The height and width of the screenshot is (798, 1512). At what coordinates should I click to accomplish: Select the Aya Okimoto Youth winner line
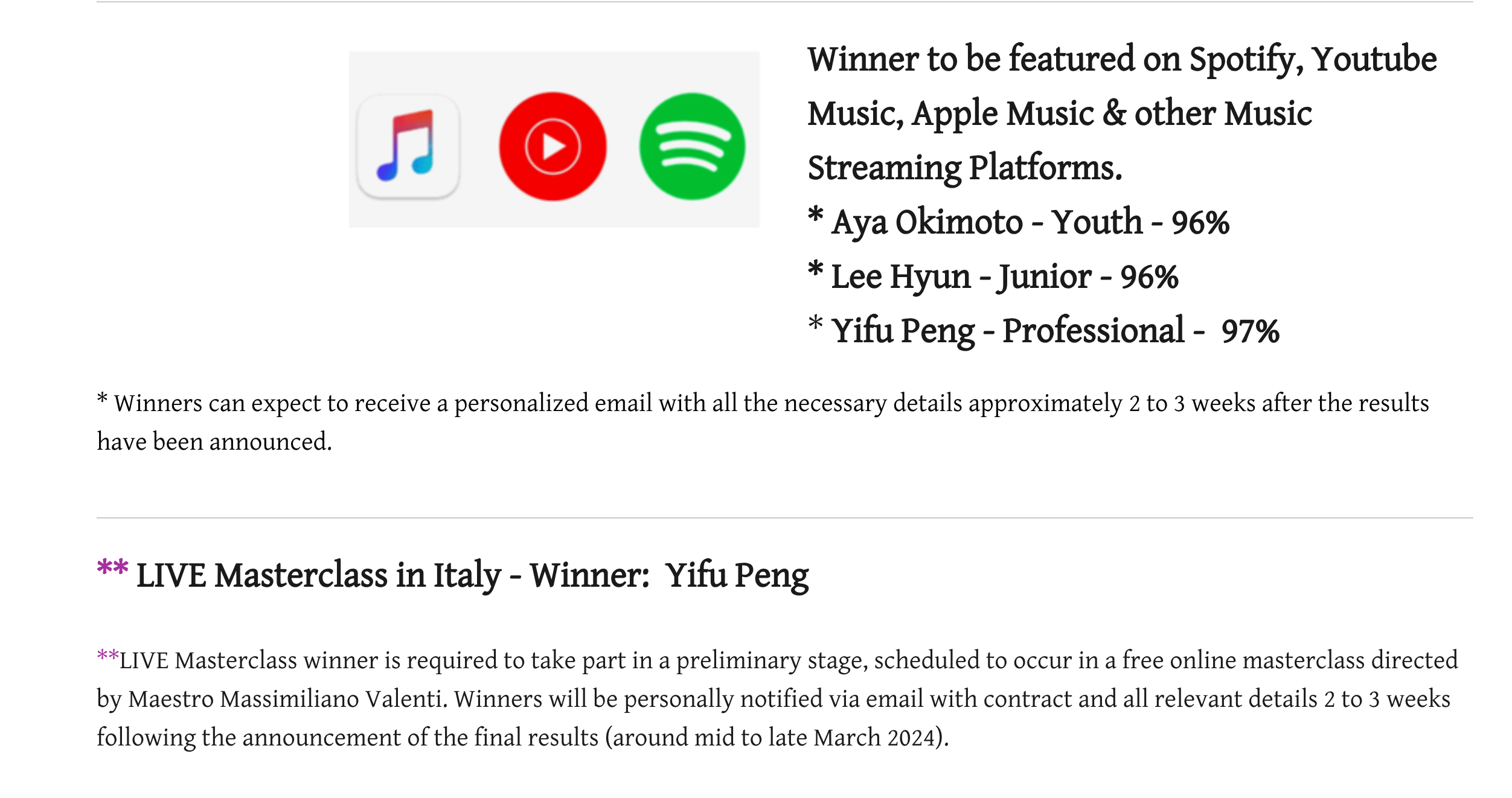coord(1030,222)
